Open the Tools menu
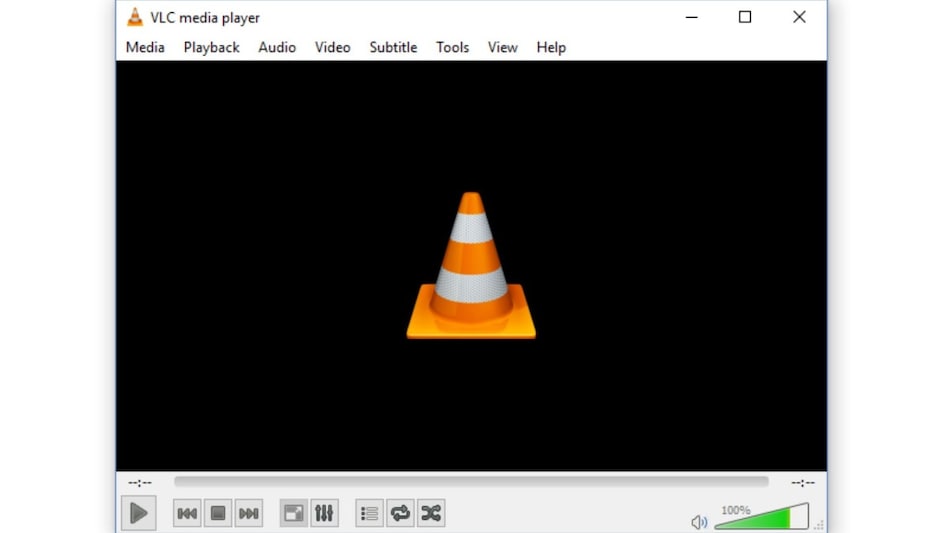The height and width of the screenshot is (533, 948). (x=453, y=47)
